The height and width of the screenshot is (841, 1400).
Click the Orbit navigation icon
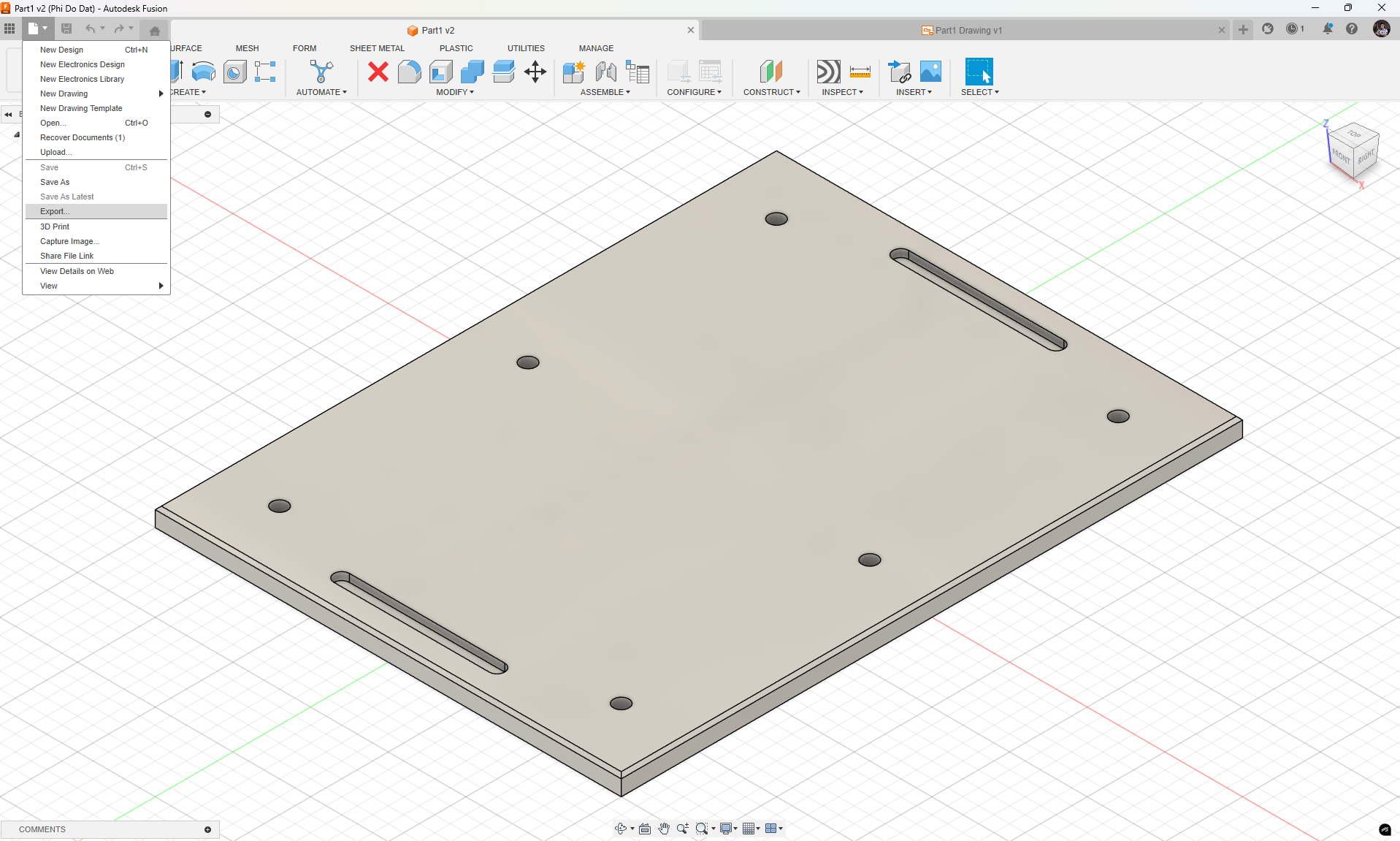coord(621,829)
